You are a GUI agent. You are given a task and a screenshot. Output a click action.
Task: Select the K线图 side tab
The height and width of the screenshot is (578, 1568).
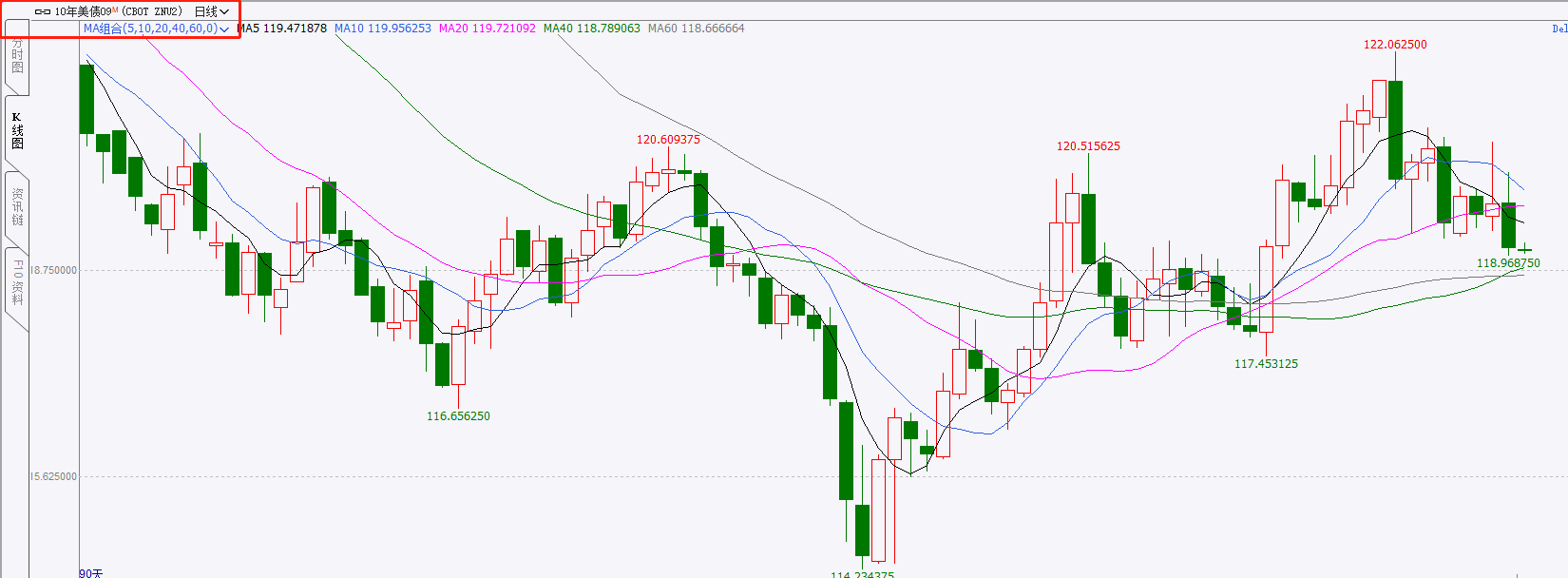click(x=17, y=131)
